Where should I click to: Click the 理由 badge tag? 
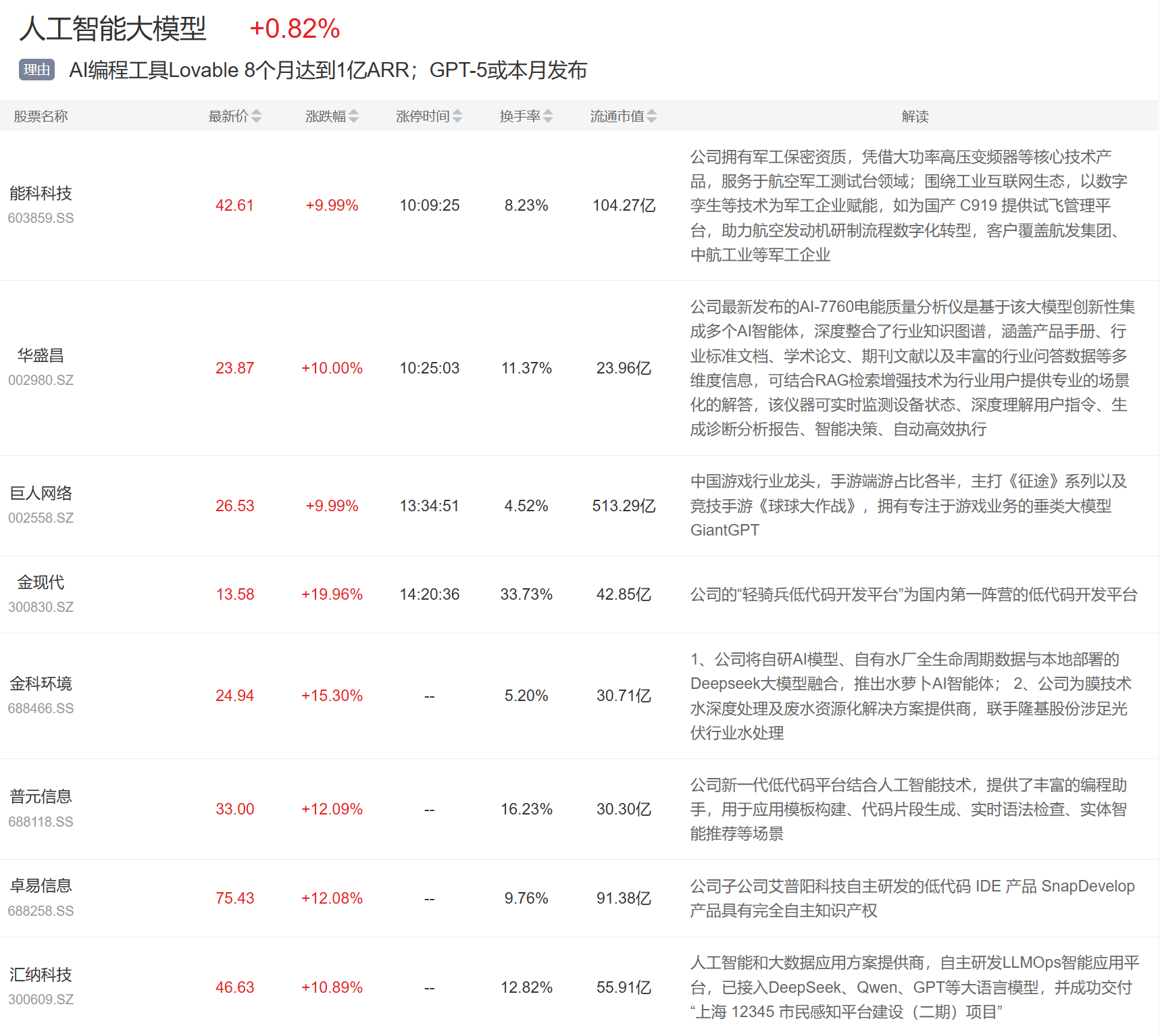click(36, 70)
